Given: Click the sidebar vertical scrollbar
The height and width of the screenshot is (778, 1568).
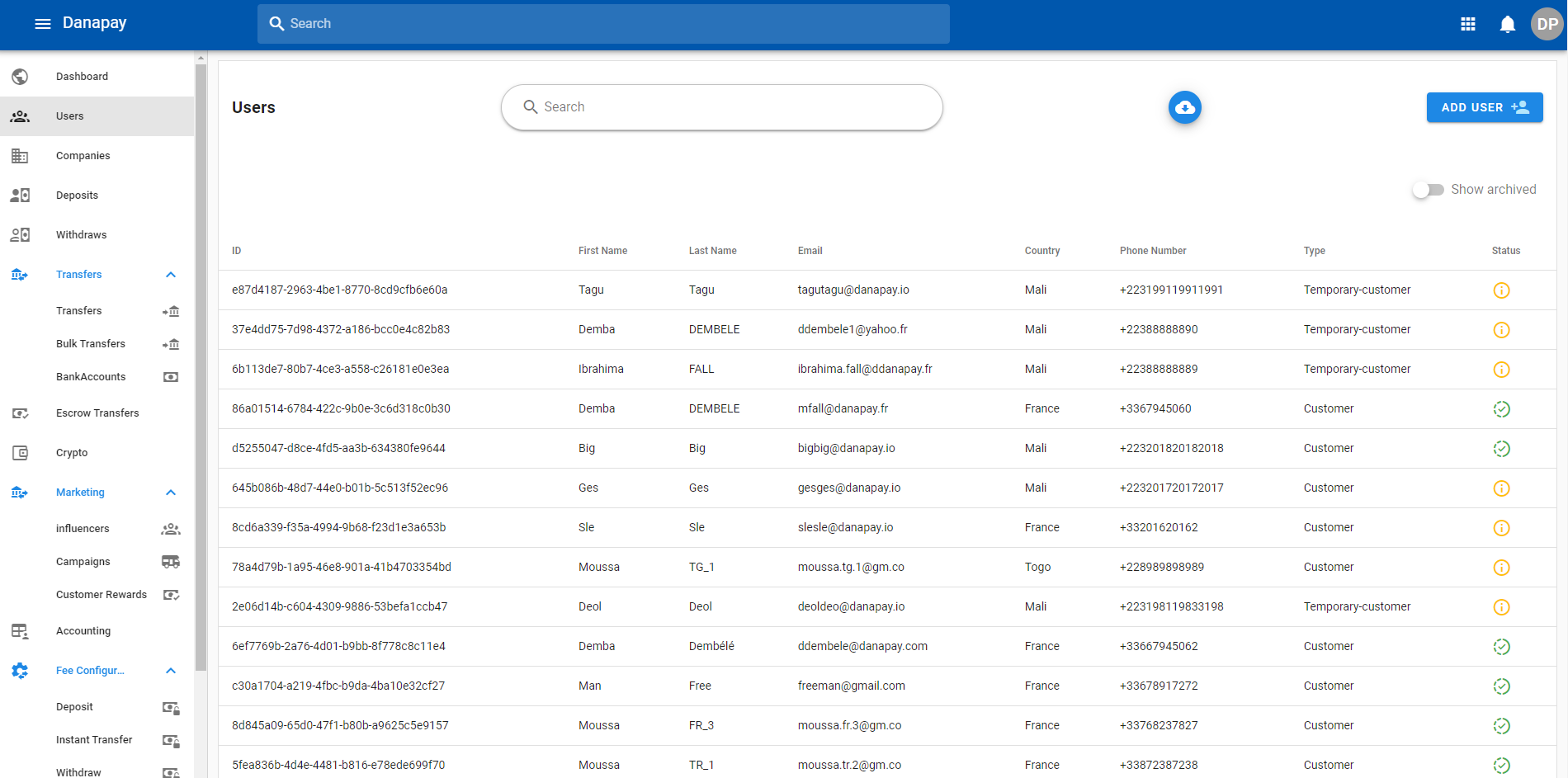Looking at the screenshot, I should pos(201,363).
